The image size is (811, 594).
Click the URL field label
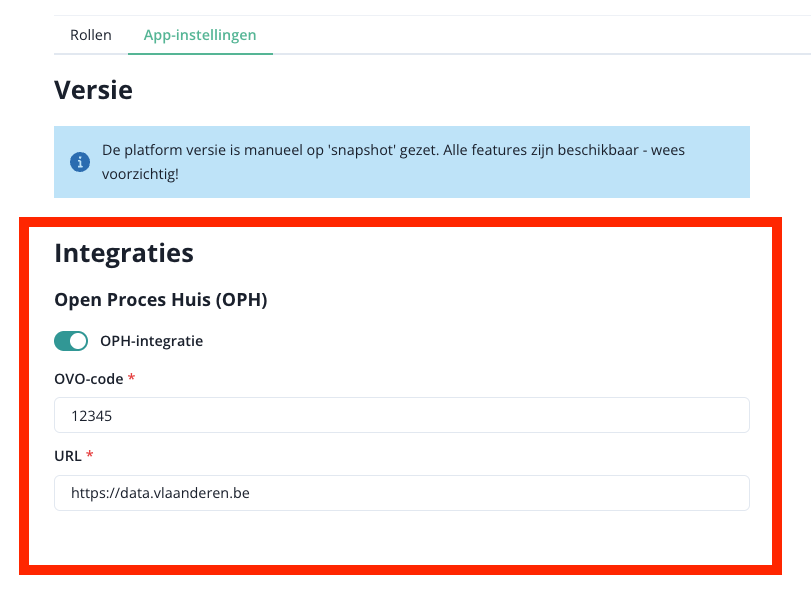67,456
